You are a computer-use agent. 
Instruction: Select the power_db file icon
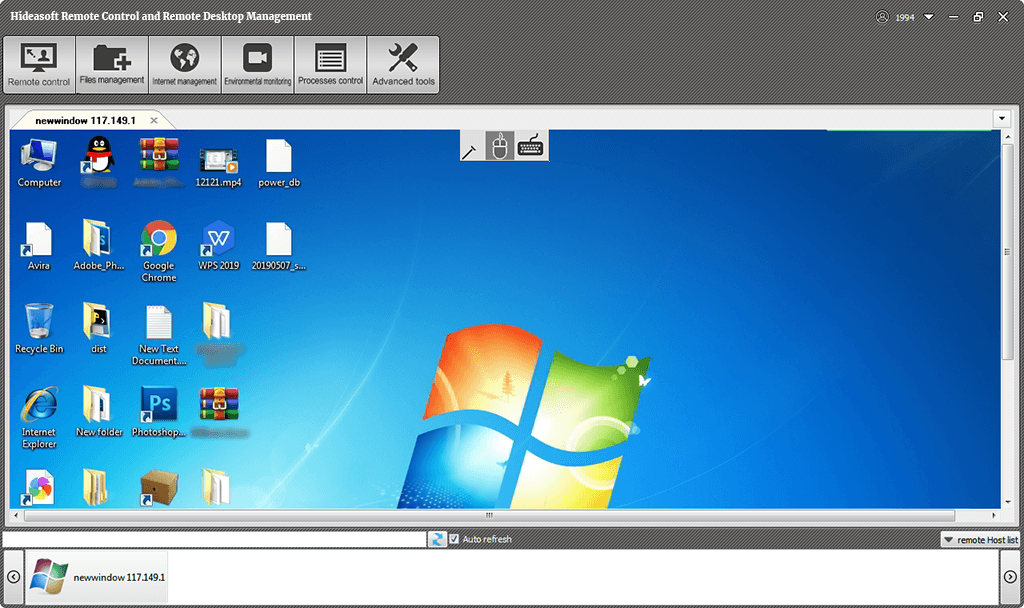pos(279,163)
